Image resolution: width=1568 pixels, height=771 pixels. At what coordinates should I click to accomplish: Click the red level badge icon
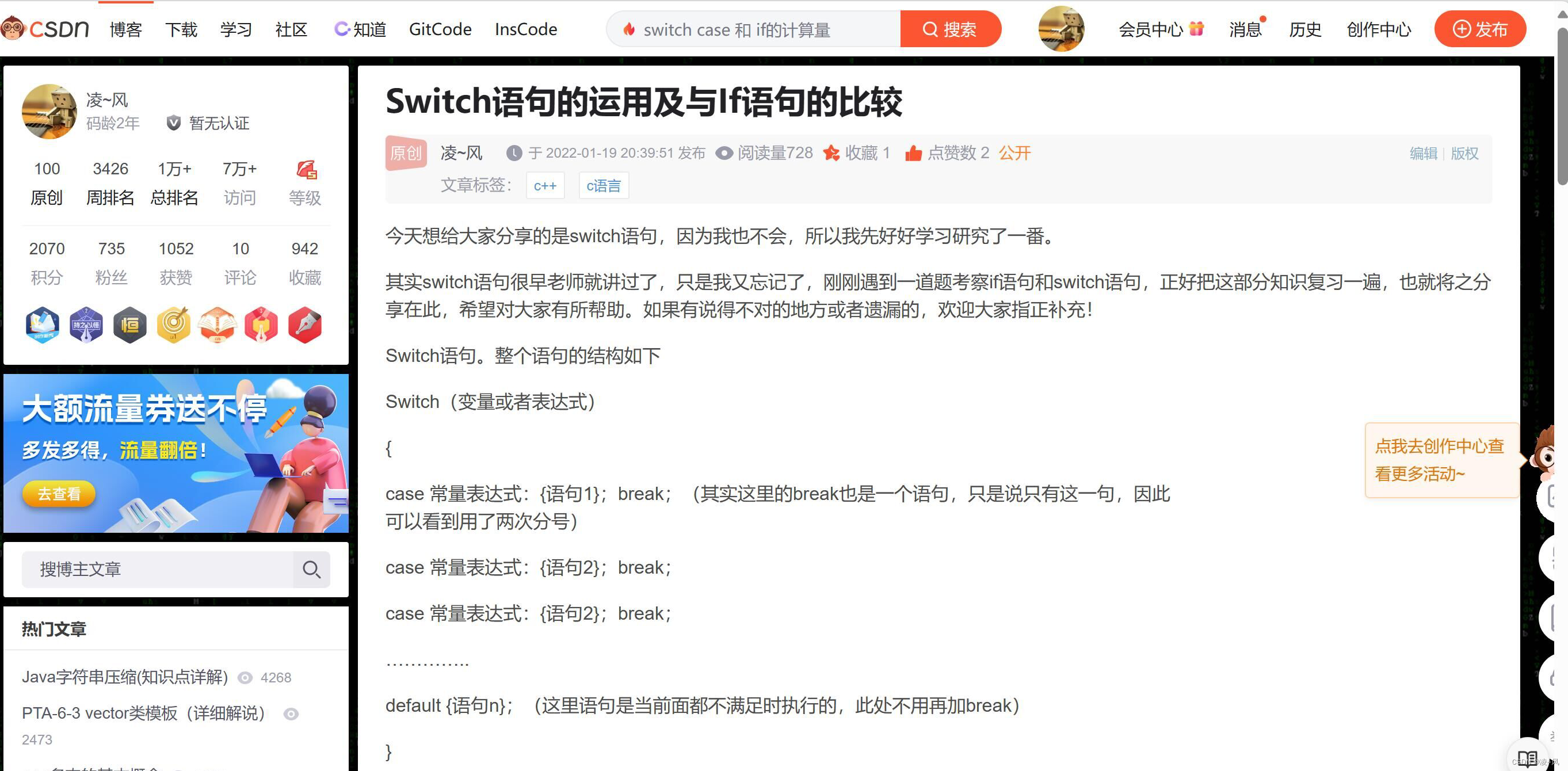(306, 170)
